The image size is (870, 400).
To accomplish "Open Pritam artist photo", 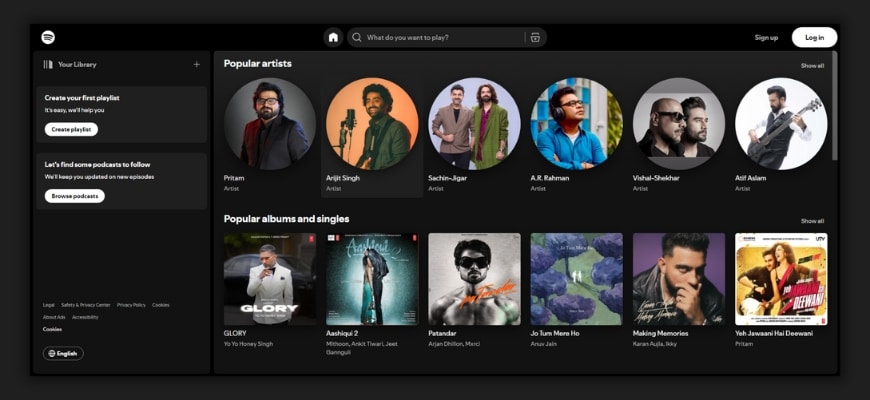I will pyautogui.click(x=270, y=124).
